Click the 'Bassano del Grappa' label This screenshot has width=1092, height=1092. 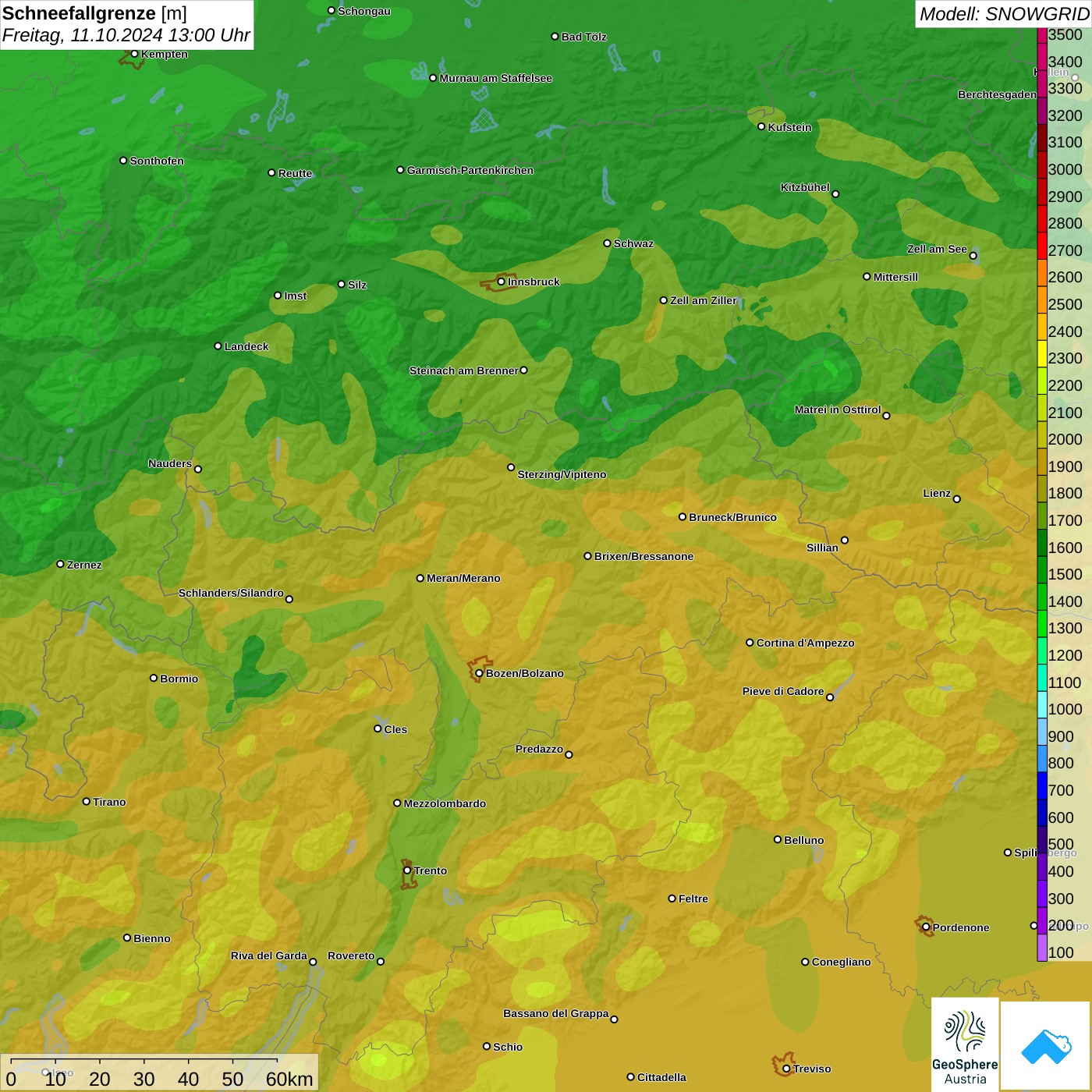(x=556, y=1013)
